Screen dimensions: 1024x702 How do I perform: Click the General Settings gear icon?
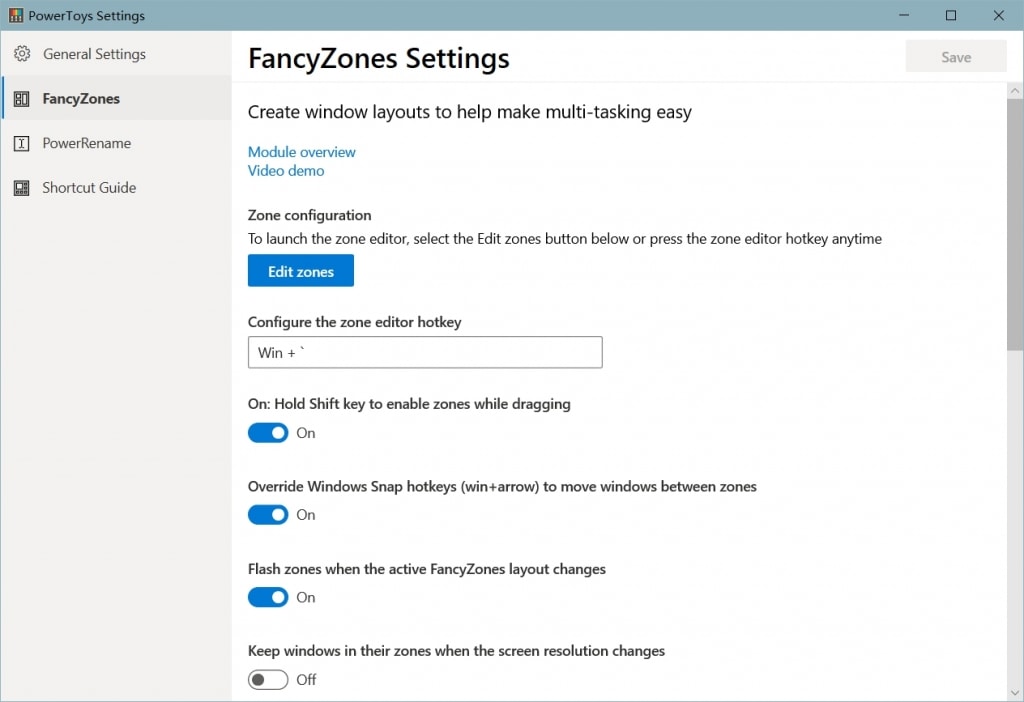[x=22, y=54]
